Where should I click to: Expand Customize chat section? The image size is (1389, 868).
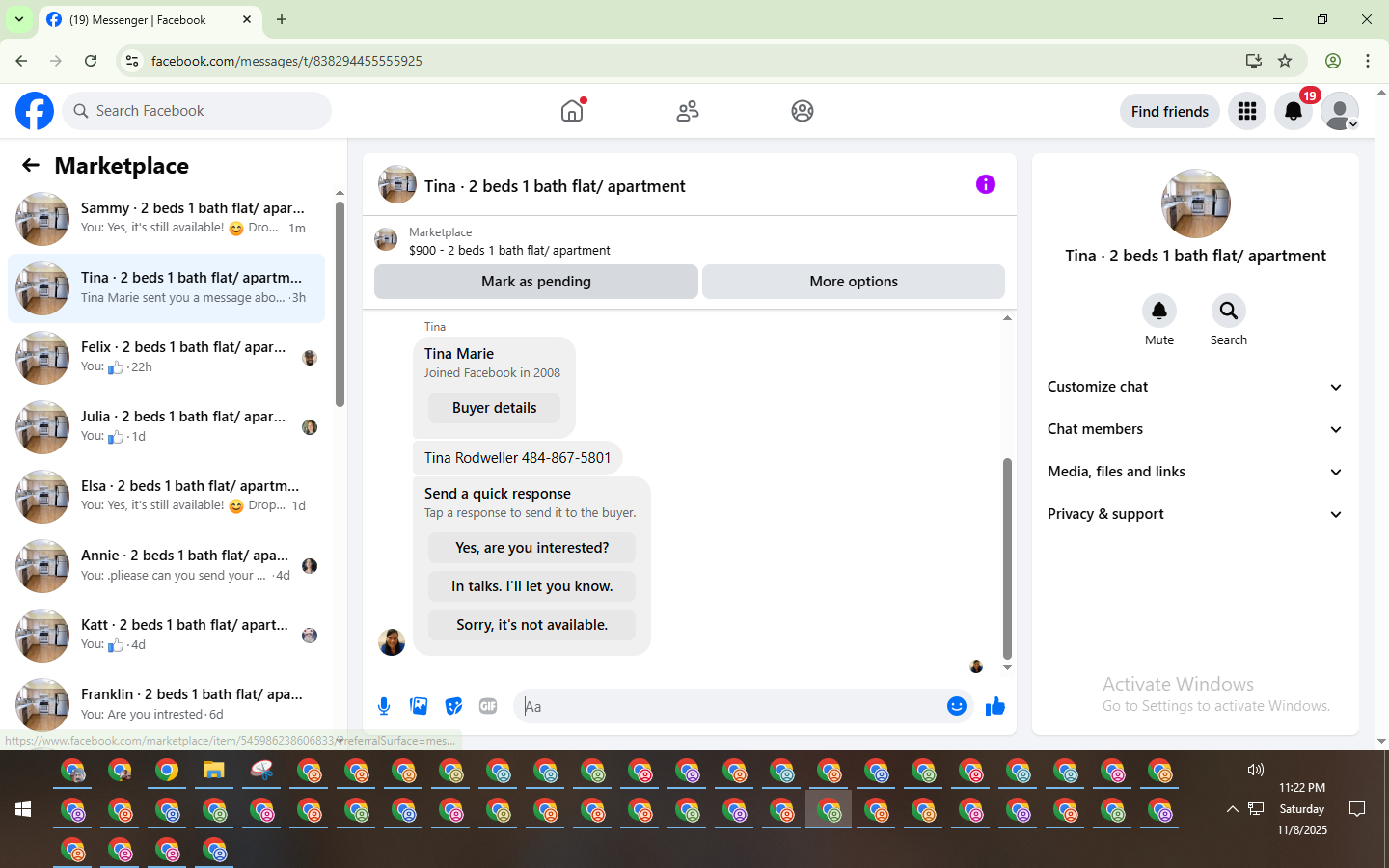[x=1195, y=387]
